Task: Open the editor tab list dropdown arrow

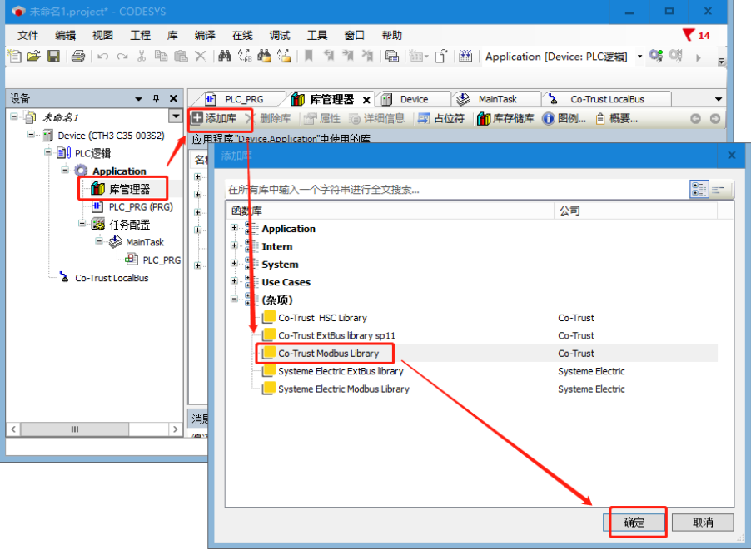Action: click(718, 99)
